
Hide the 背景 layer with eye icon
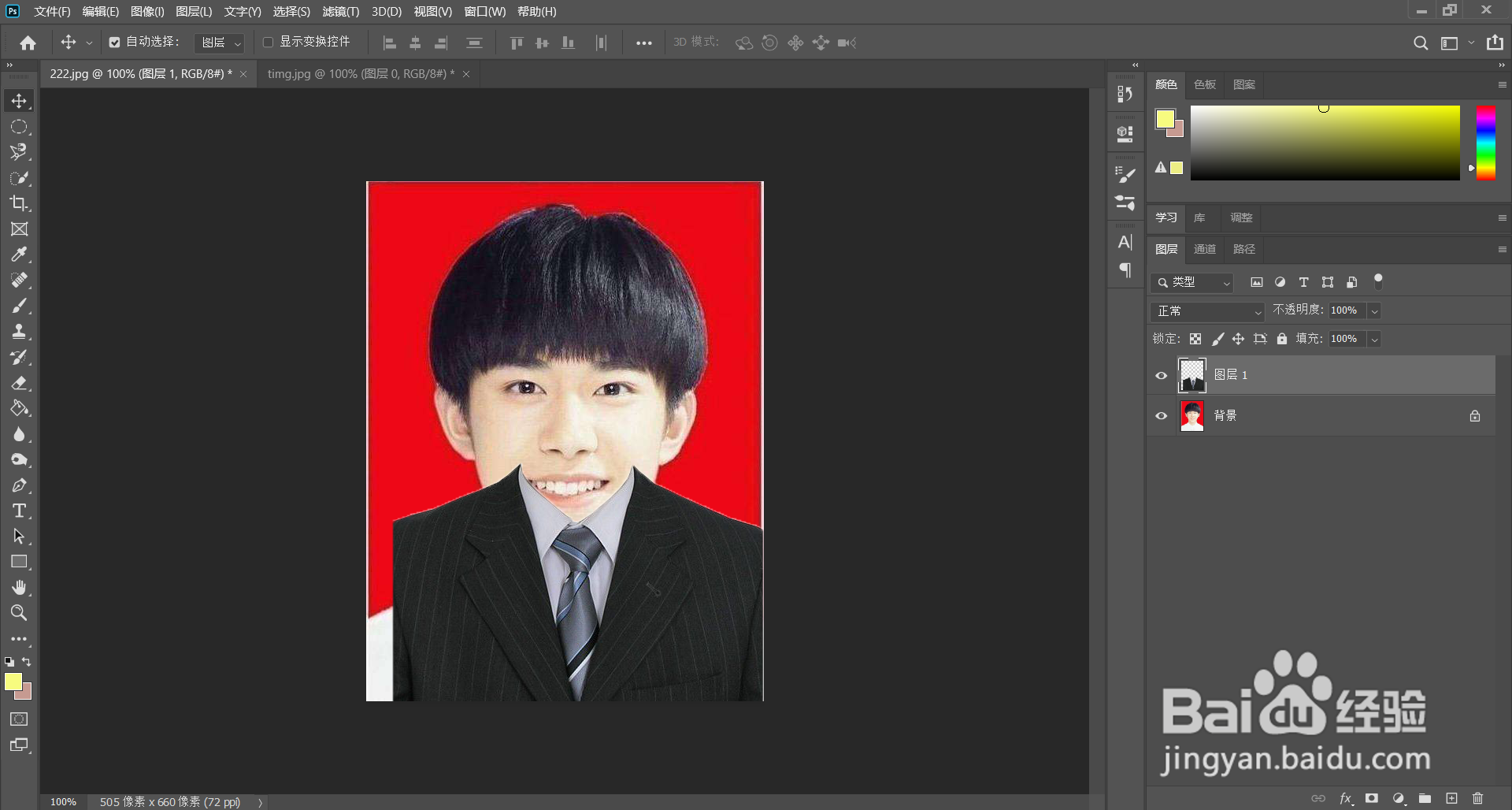pos(1161,416)
